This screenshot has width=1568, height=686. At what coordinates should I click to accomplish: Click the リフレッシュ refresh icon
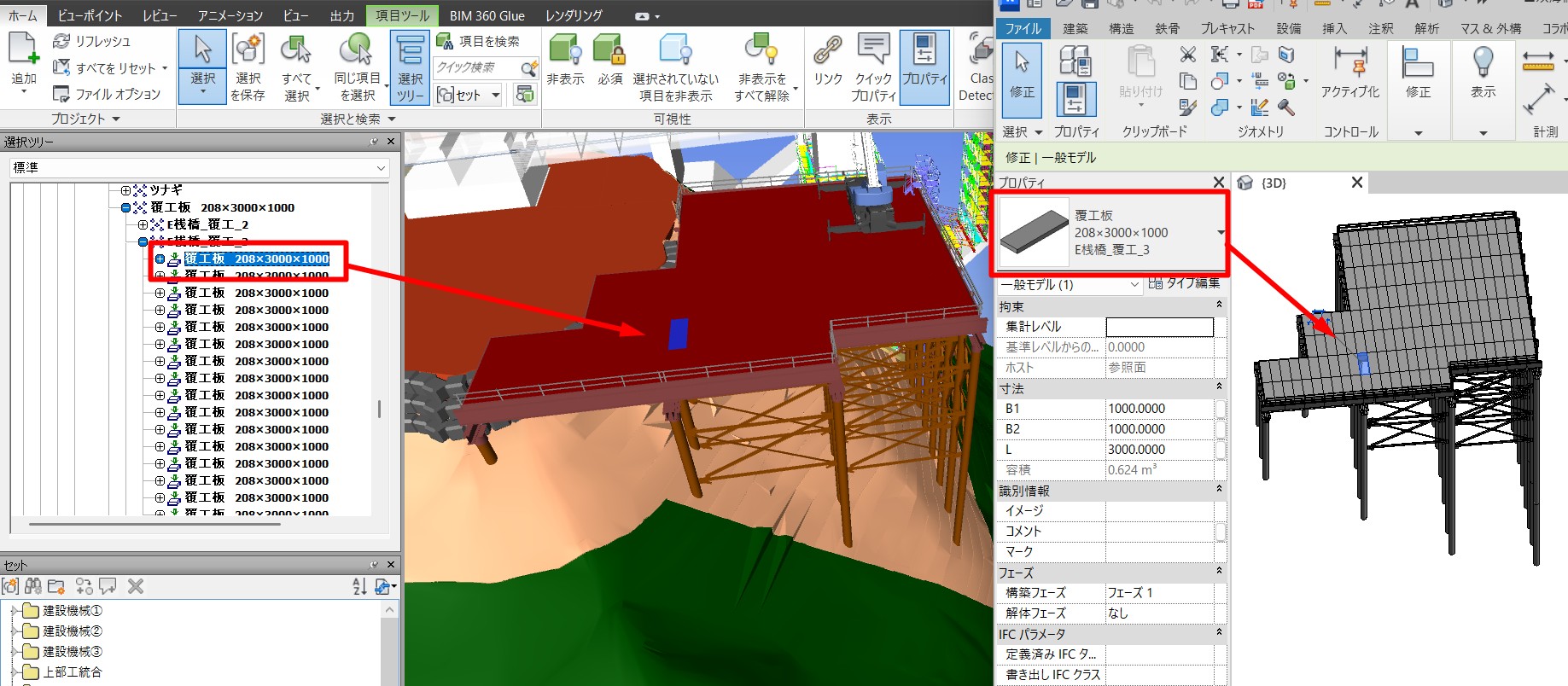pyautogui.click(x=61, y=41)
